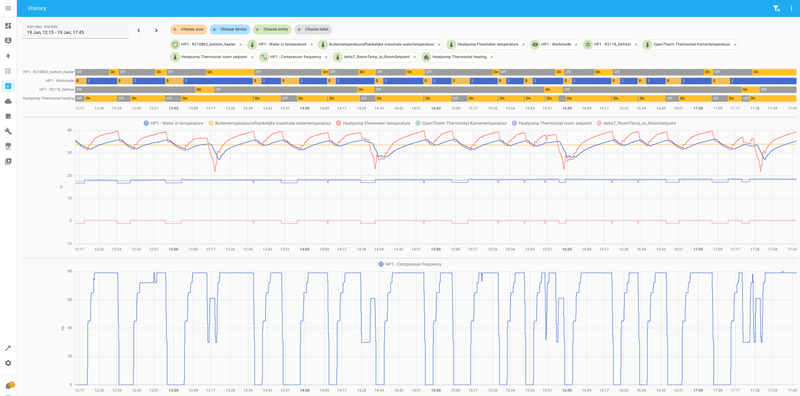Click HP1 - R2118_Defrost timeline row label

(x=56, y=89)
